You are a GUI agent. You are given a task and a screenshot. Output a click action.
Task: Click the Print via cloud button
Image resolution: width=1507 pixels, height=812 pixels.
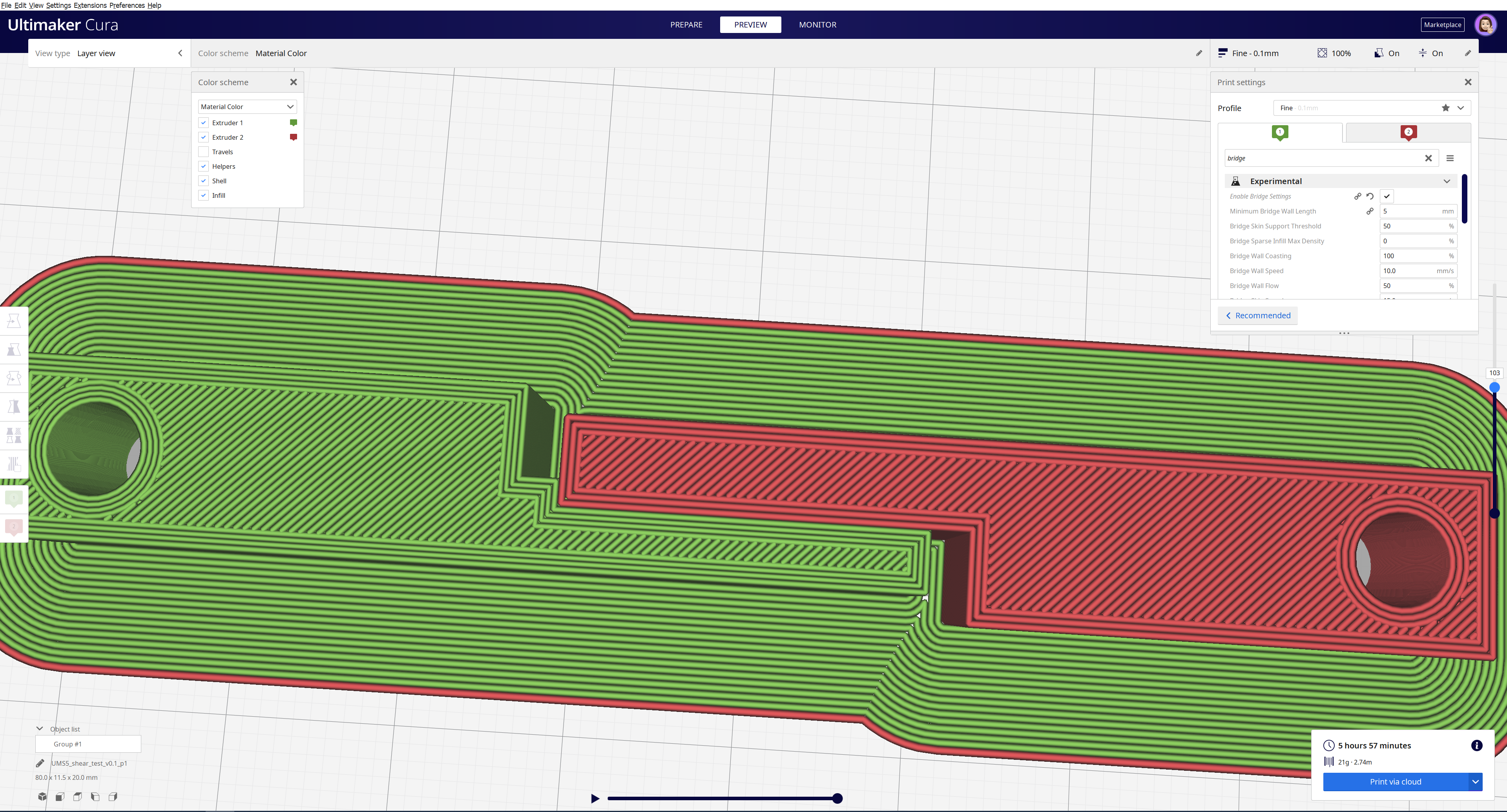click(x=1395, y=781)
